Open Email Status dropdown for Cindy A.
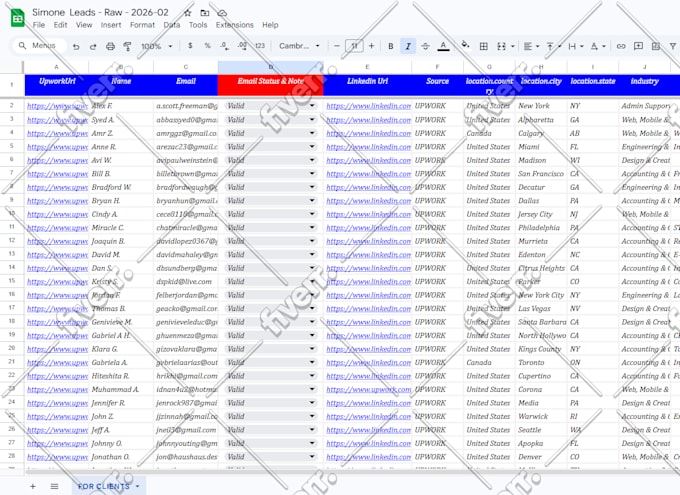 tap(312, 214)
